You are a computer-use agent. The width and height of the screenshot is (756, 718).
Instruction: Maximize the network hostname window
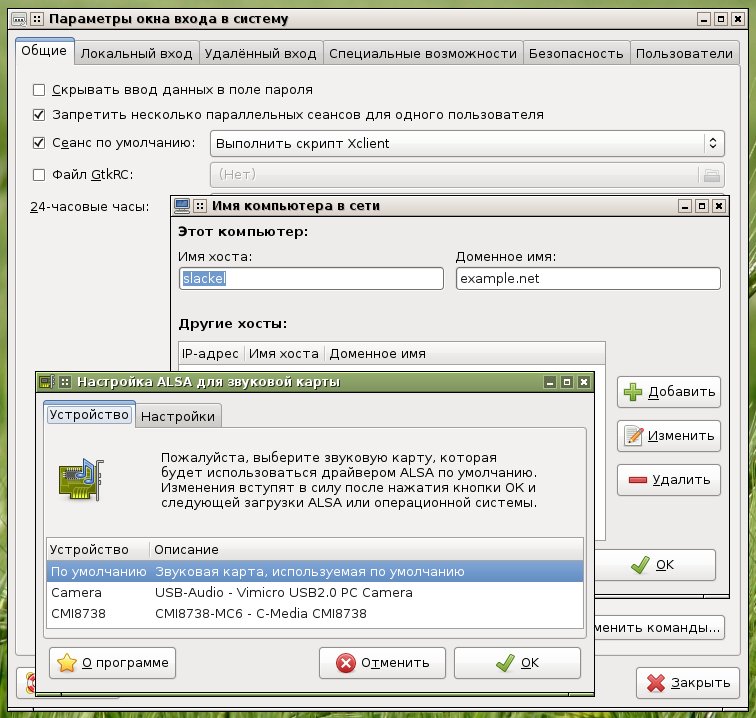click(x=702, y=206)
